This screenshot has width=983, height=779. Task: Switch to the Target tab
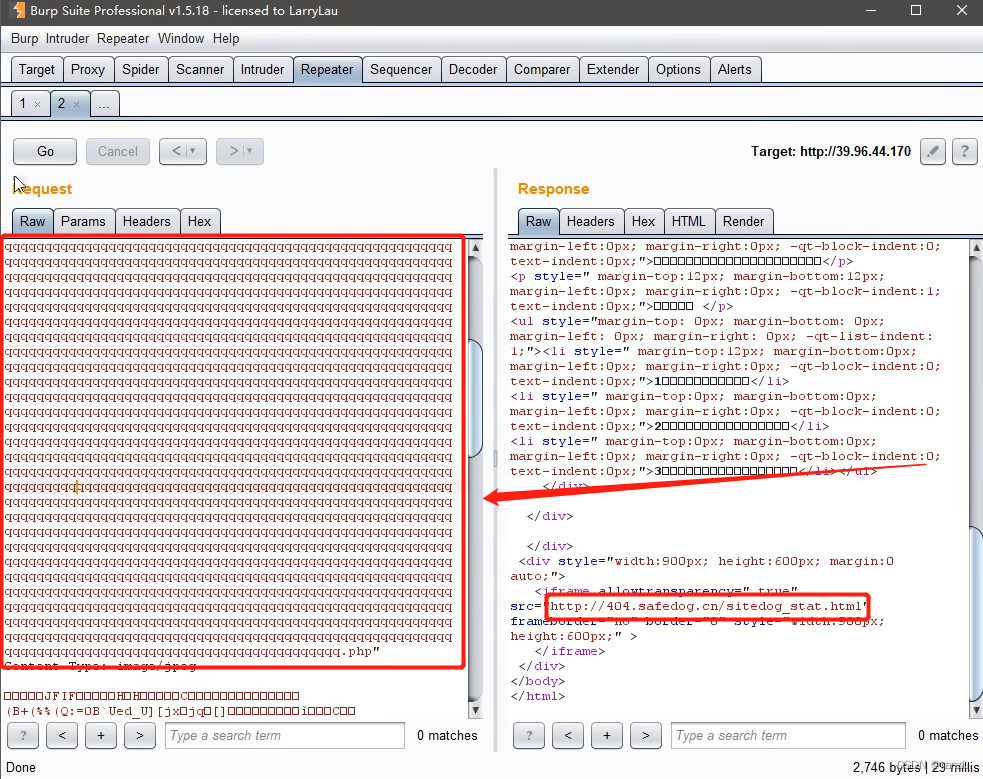coord(37,70)
